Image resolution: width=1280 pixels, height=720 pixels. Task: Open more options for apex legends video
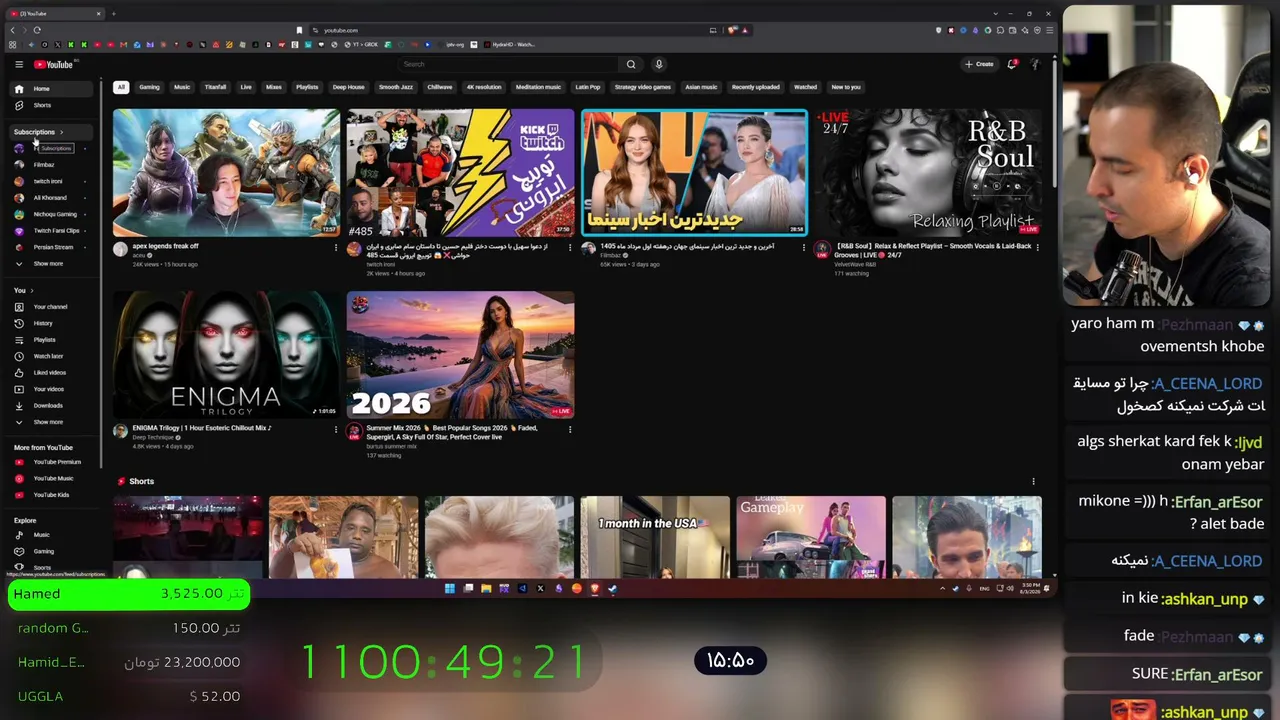pyautogui.click(x=336, y=247)
